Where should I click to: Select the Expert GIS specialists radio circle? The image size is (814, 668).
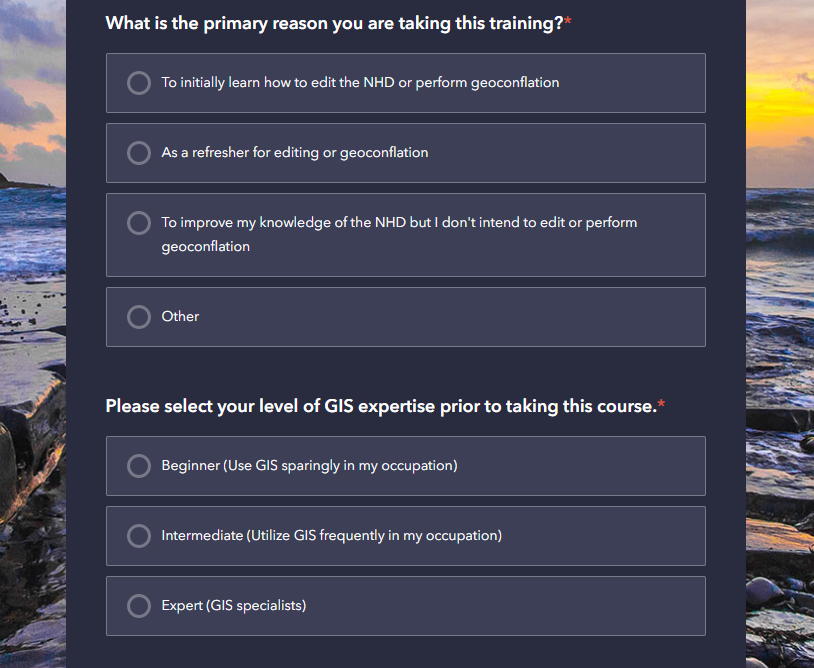[139, 606]
